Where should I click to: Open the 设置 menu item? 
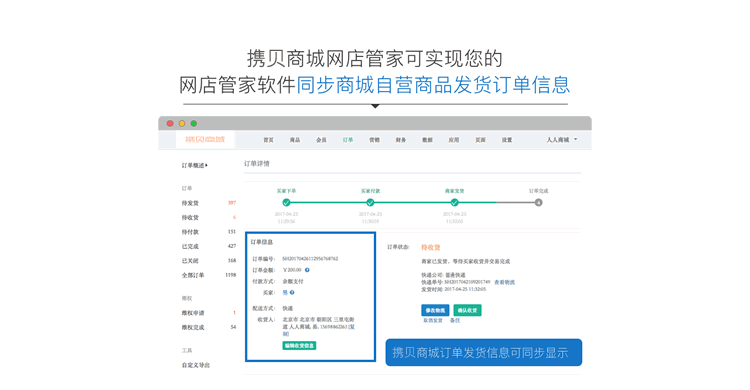click(x=507, y=140)
